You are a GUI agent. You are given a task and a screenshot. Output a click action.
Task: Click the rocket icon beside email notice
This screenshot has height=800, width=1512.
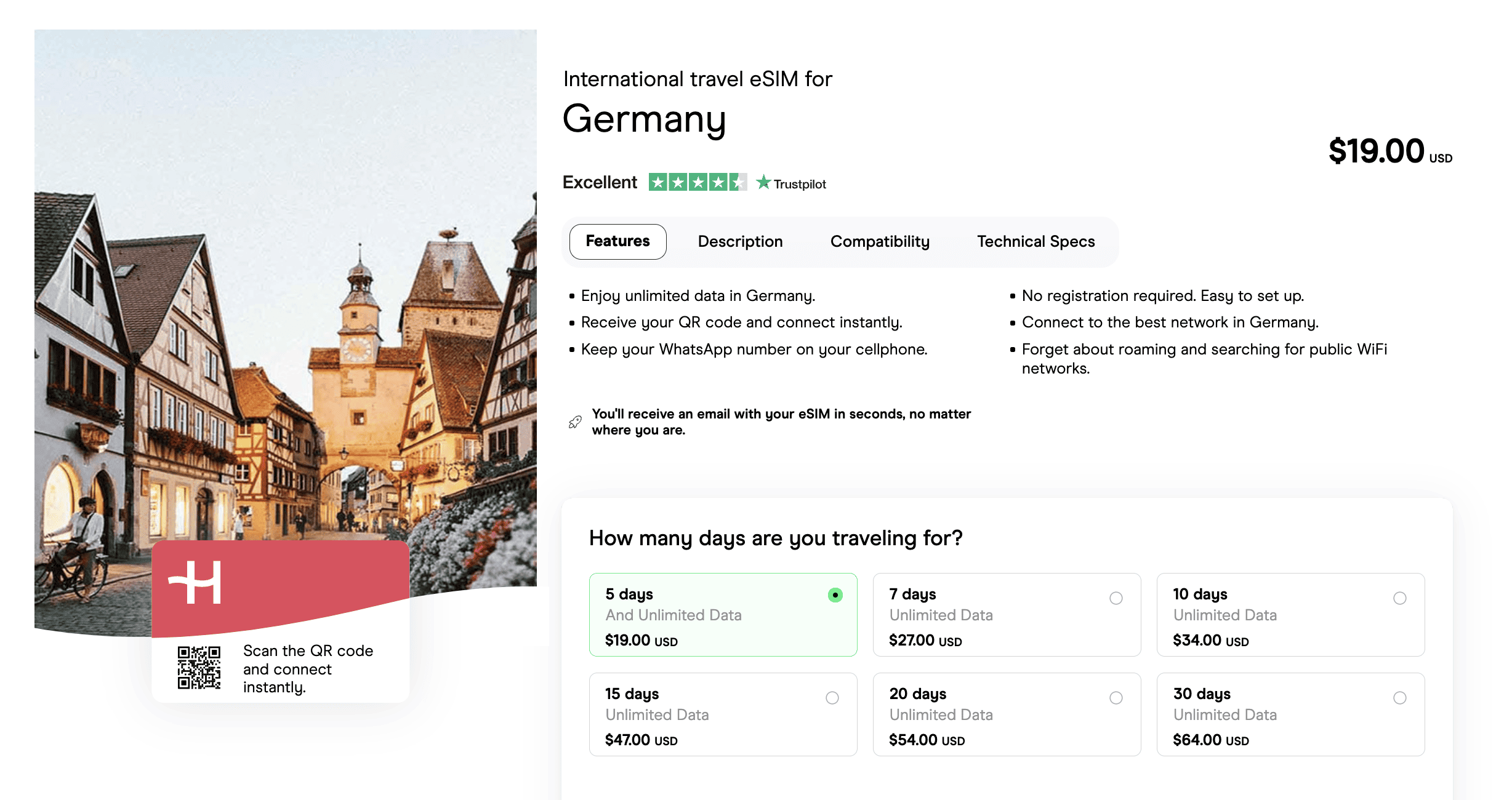575,422
